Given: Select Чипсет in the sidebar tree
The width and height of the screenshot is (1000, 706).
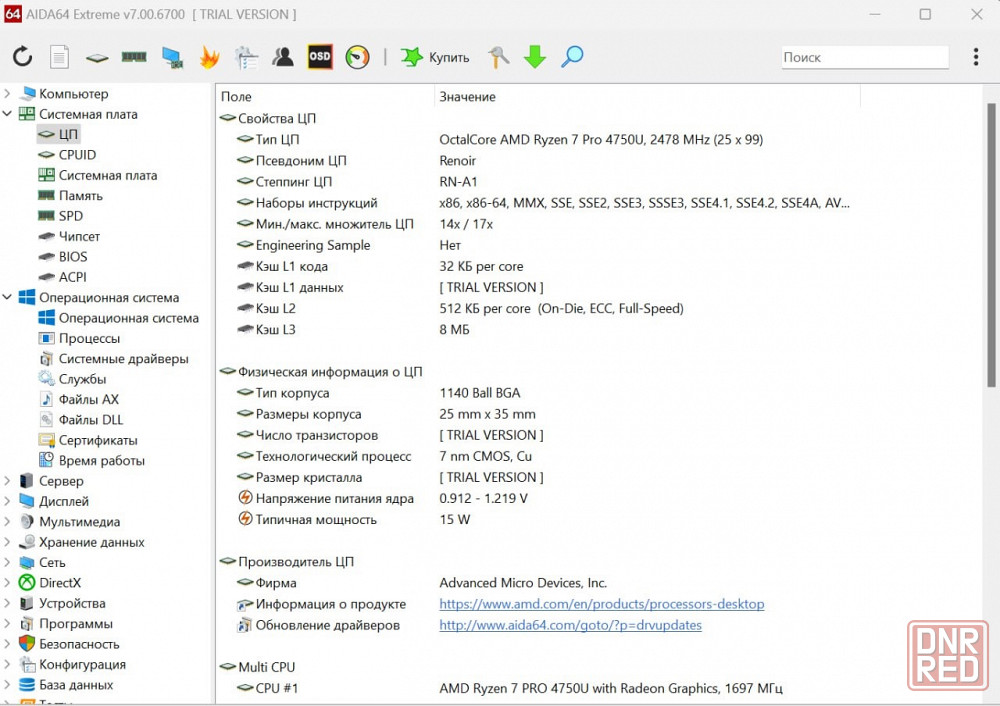Looking at the screenshot, I should click(79, 236).
